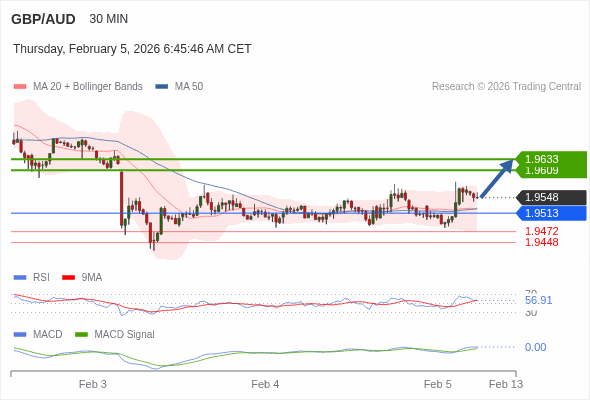Click the 9MA legend label
590x400 pixels.
pos(92,278)
